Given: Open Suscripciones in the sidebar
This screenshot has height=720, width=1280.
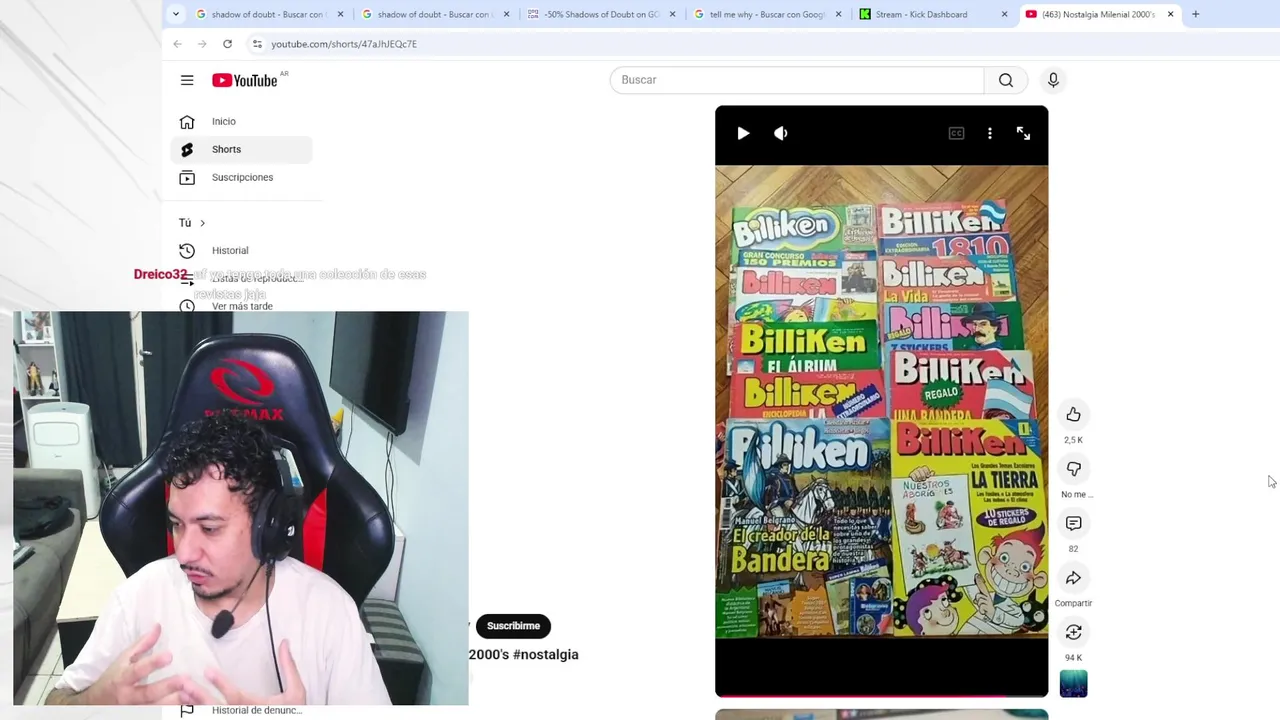Looking at the screenshot, I should coord(242,177).
